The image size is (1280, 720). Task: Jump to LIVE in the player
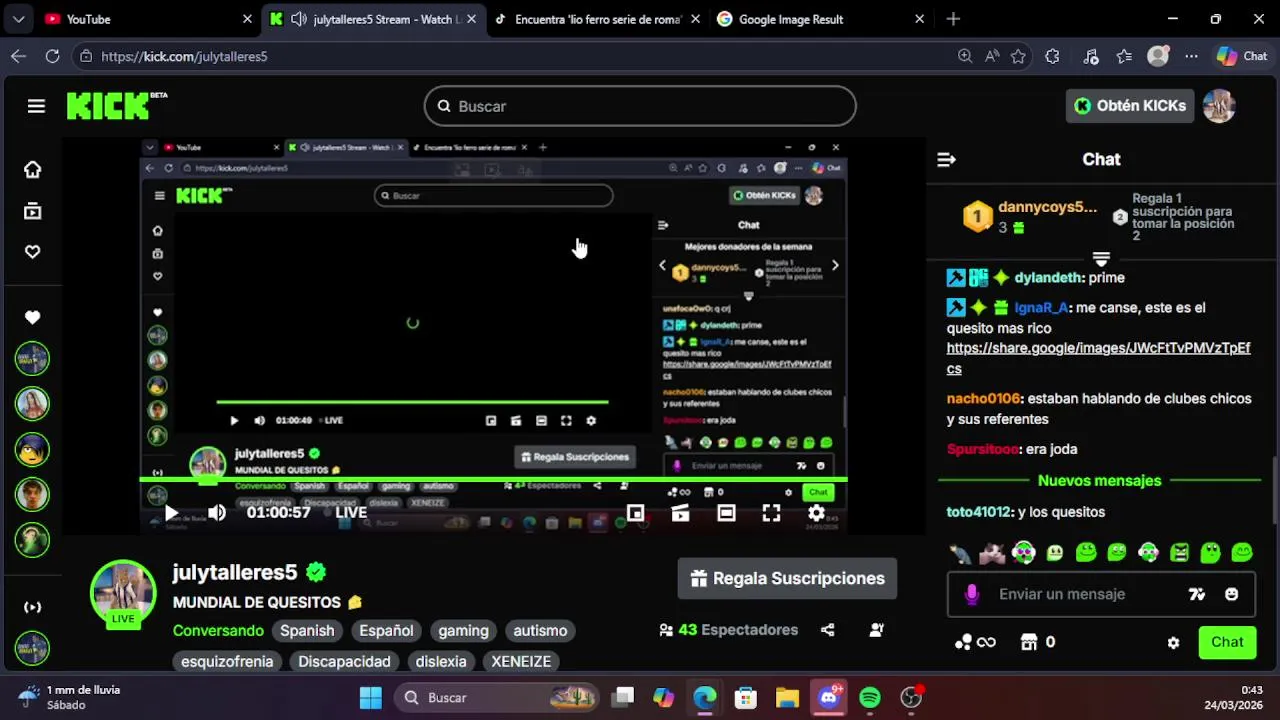351,513
